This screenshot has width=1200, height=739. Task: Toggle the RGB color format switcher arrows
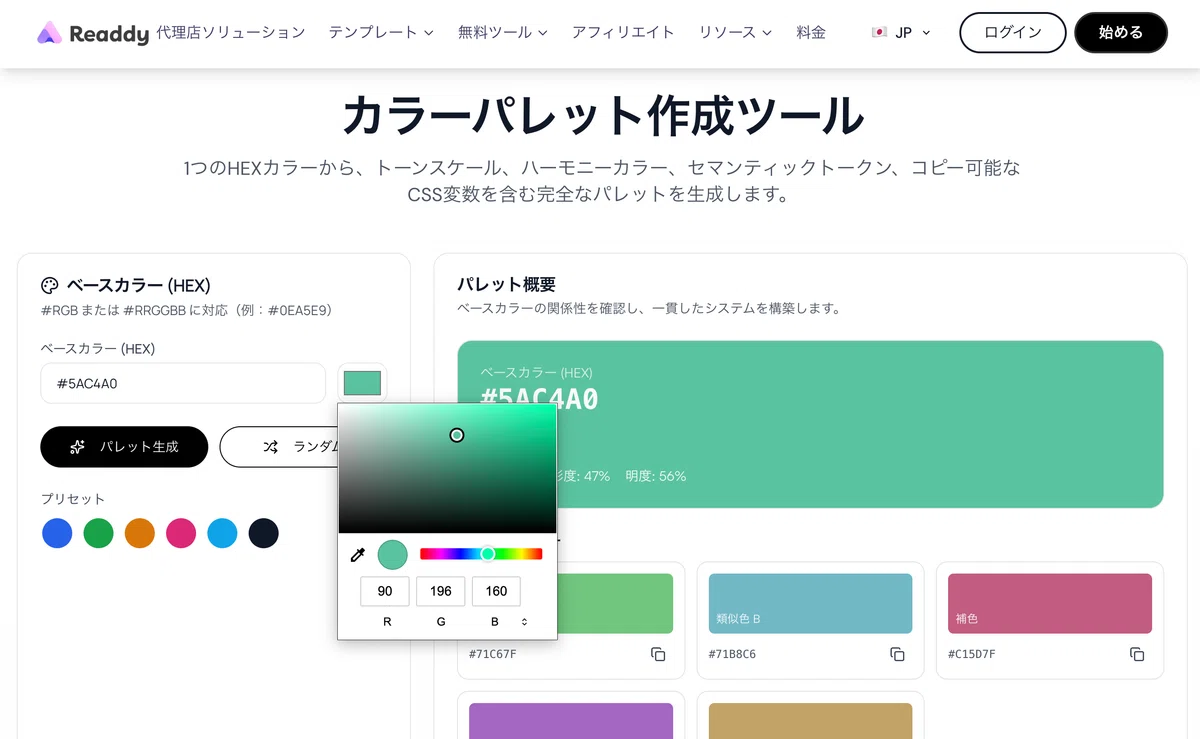[x=524, y=622]
